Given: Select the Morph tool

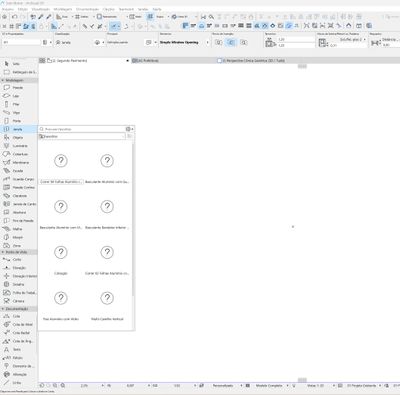Looking at the screenshot, I should click(x=18, y=237).
